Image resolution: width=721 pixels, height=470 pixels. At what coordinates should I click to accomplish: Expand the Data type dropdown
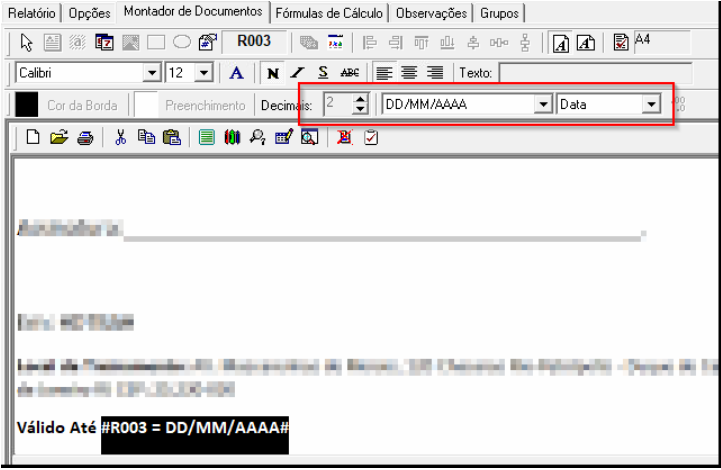pos(651,104)
